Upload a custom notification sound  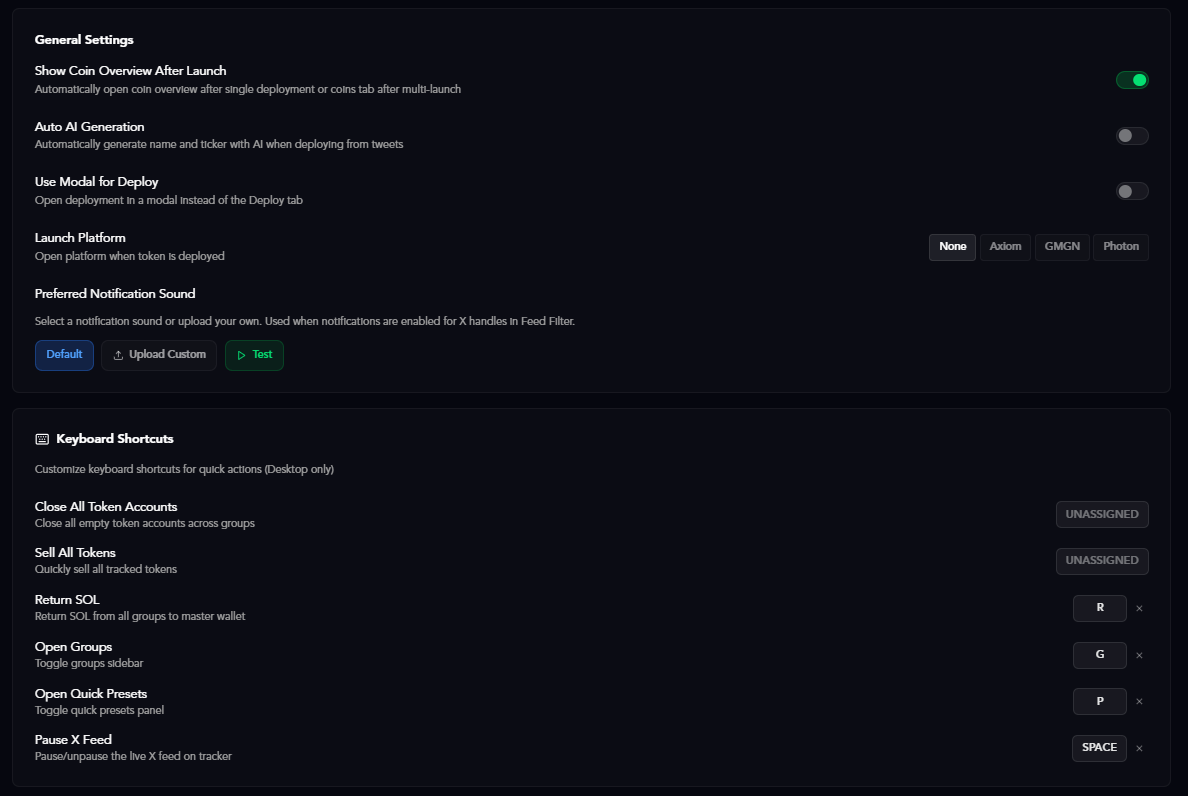tap(158, 354)
